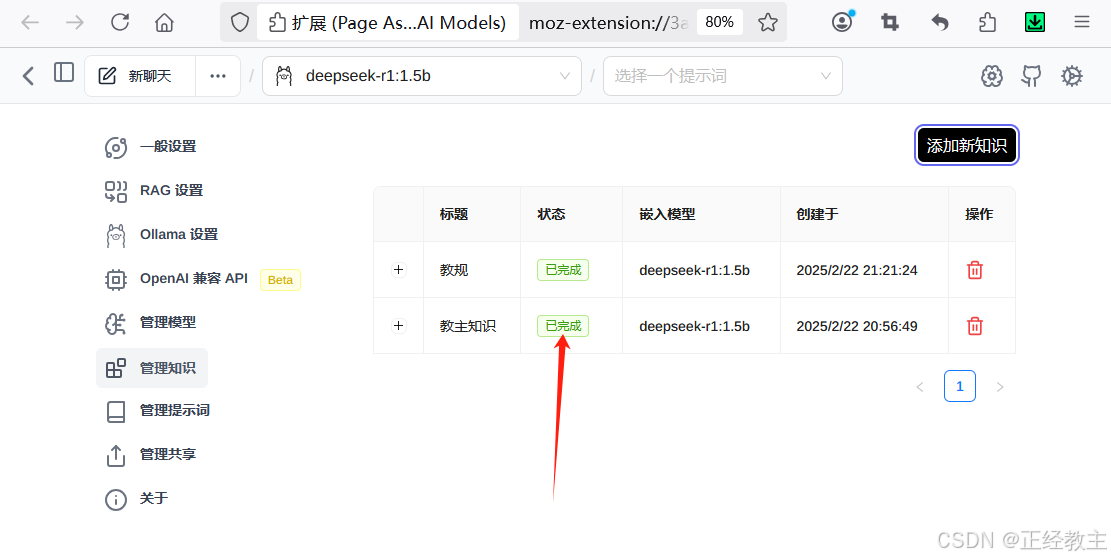The image size is (1111, 560).
Task: Click the 80% zoom level indicator
Action: (719, 23)
